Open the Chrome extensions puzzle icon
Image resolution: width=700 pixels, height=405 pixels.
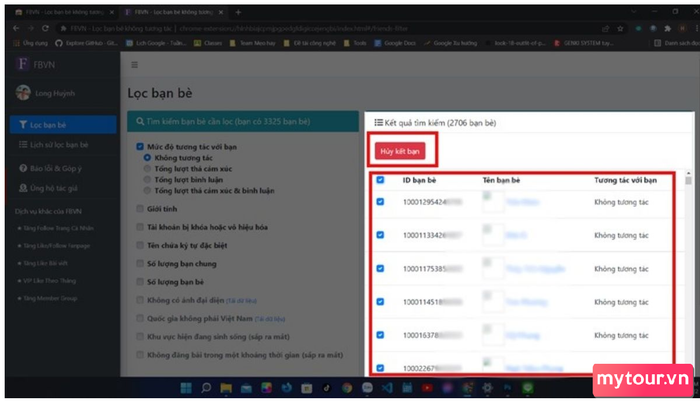[667, 29]
